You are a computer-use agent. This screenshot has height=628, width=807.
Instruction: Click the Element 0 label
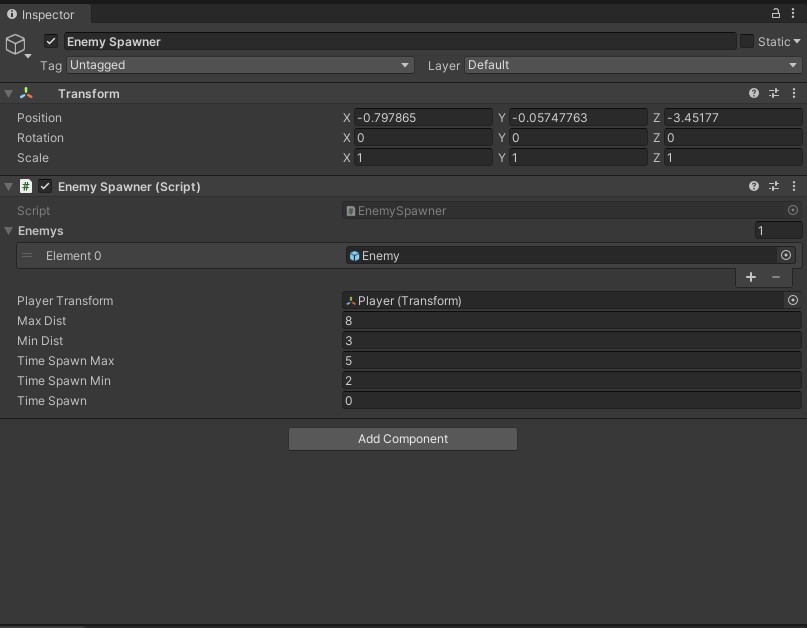73,255
